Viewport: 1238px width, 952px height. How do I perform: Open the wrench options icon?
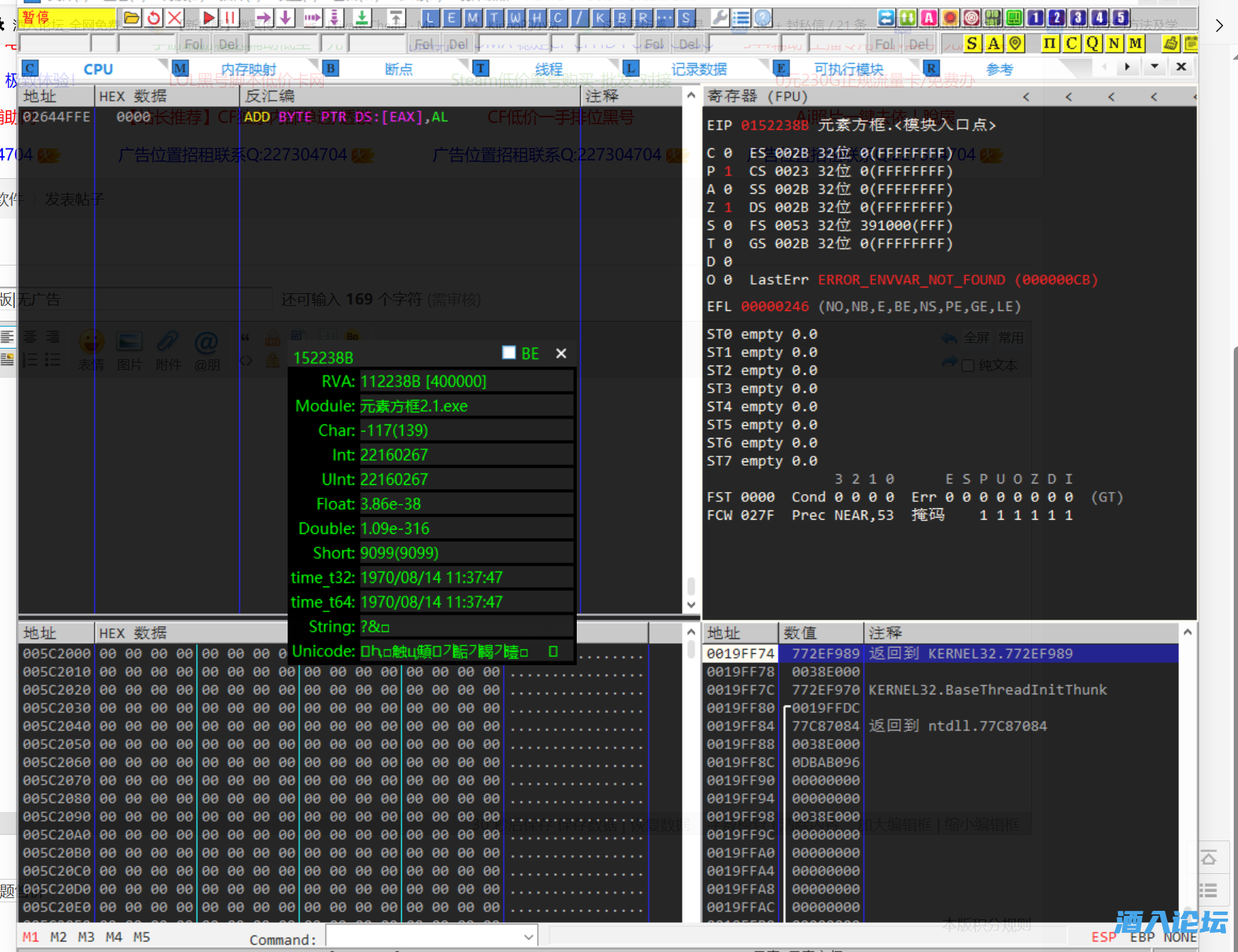coord(719,18)
